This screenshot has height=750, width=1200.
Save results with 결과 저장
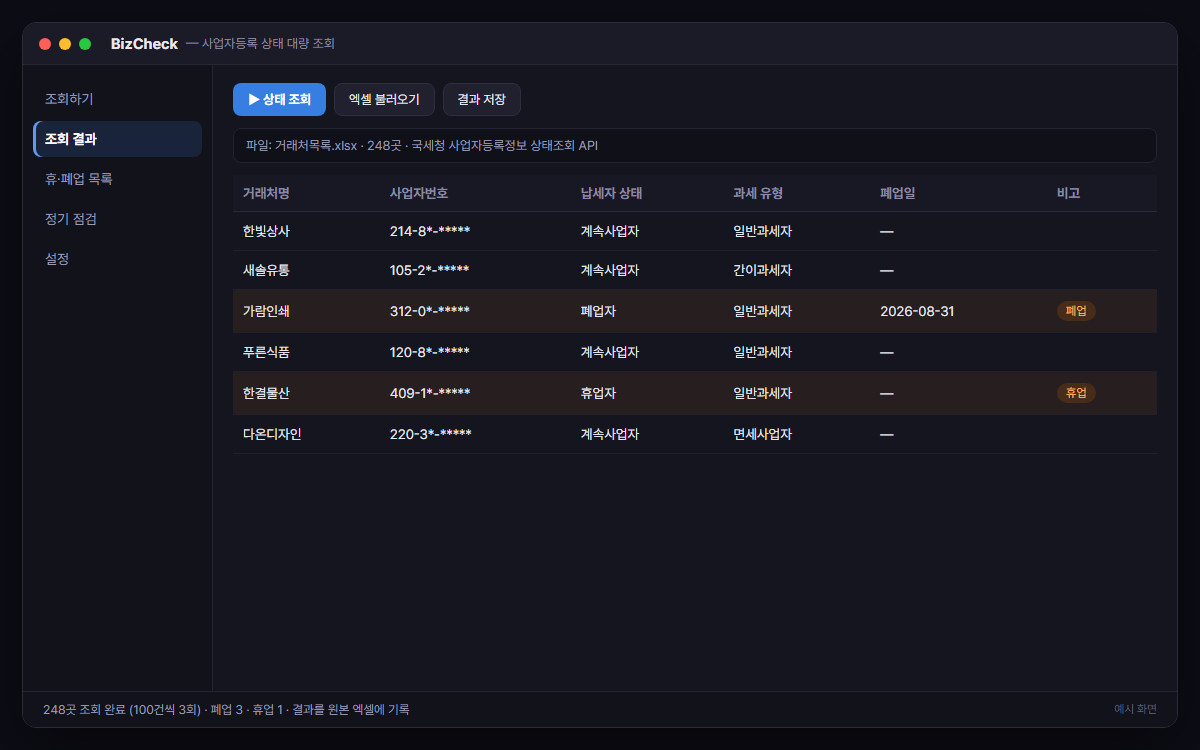(x=481, y=100)
